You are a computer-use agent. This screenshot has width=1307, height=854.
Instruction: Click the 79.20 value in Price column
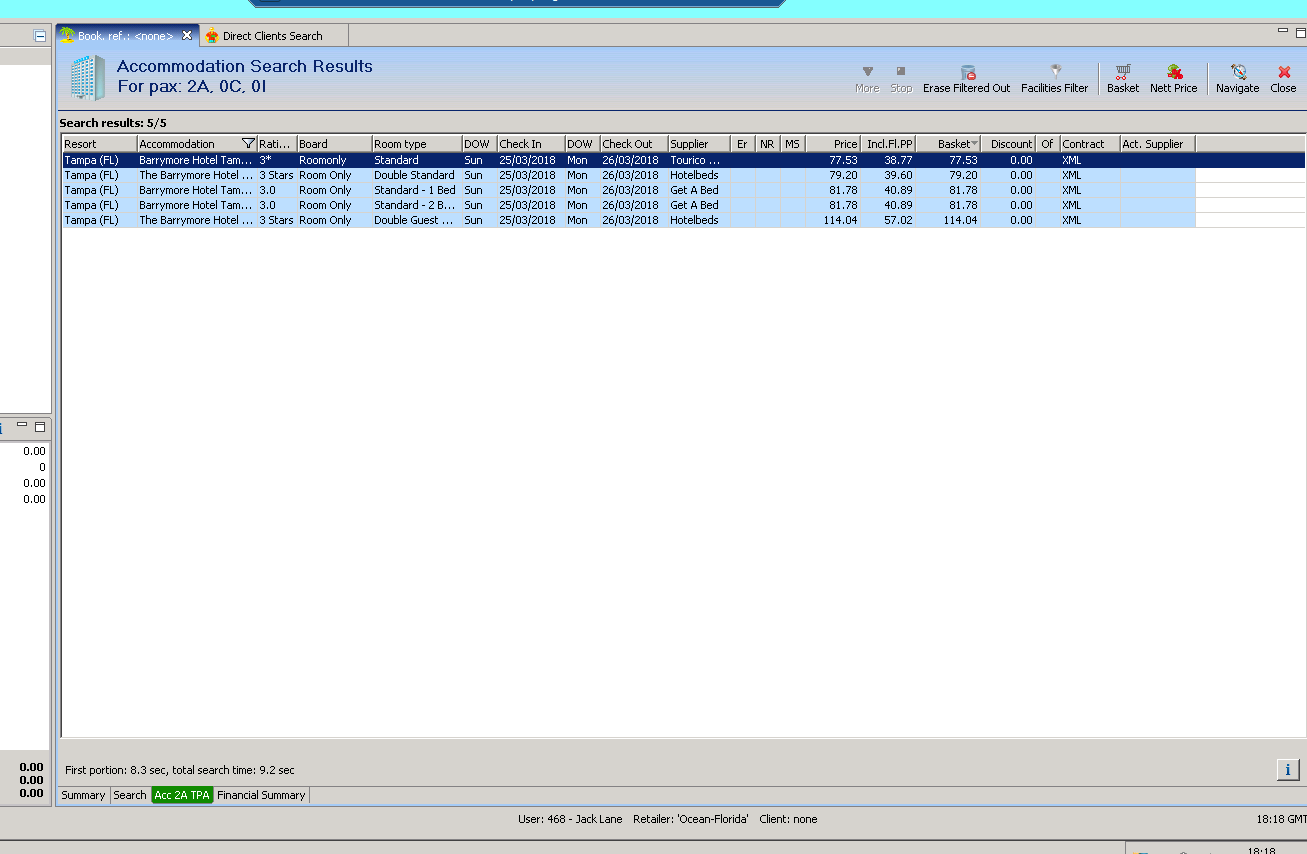pos(843,175)
